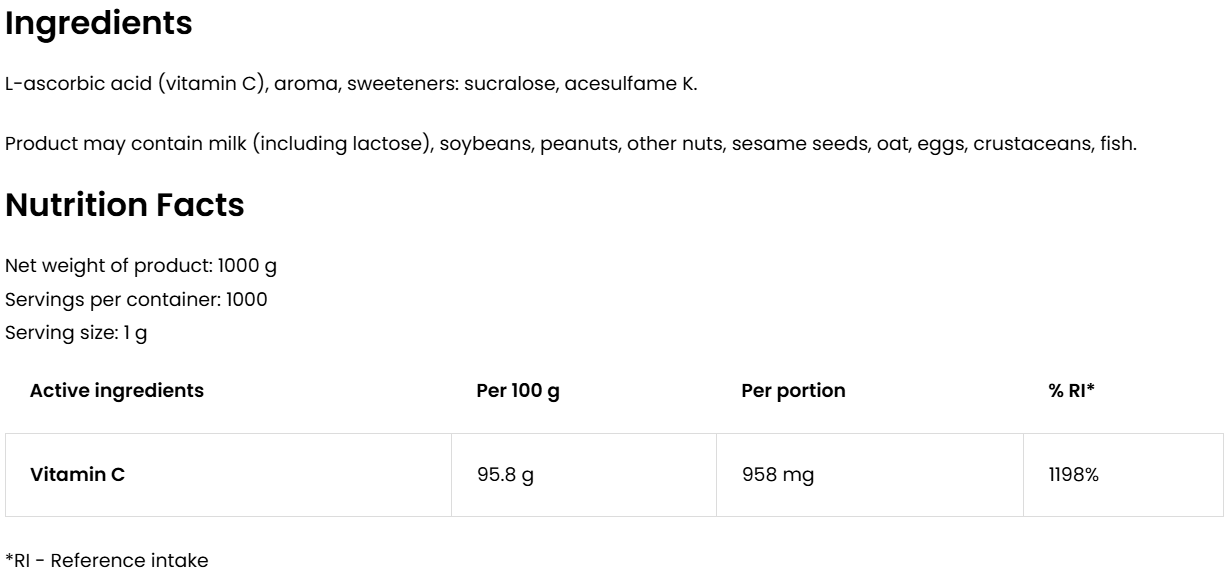Click the Servings per container line
The image size is (1228, 575).
(136, 299)
